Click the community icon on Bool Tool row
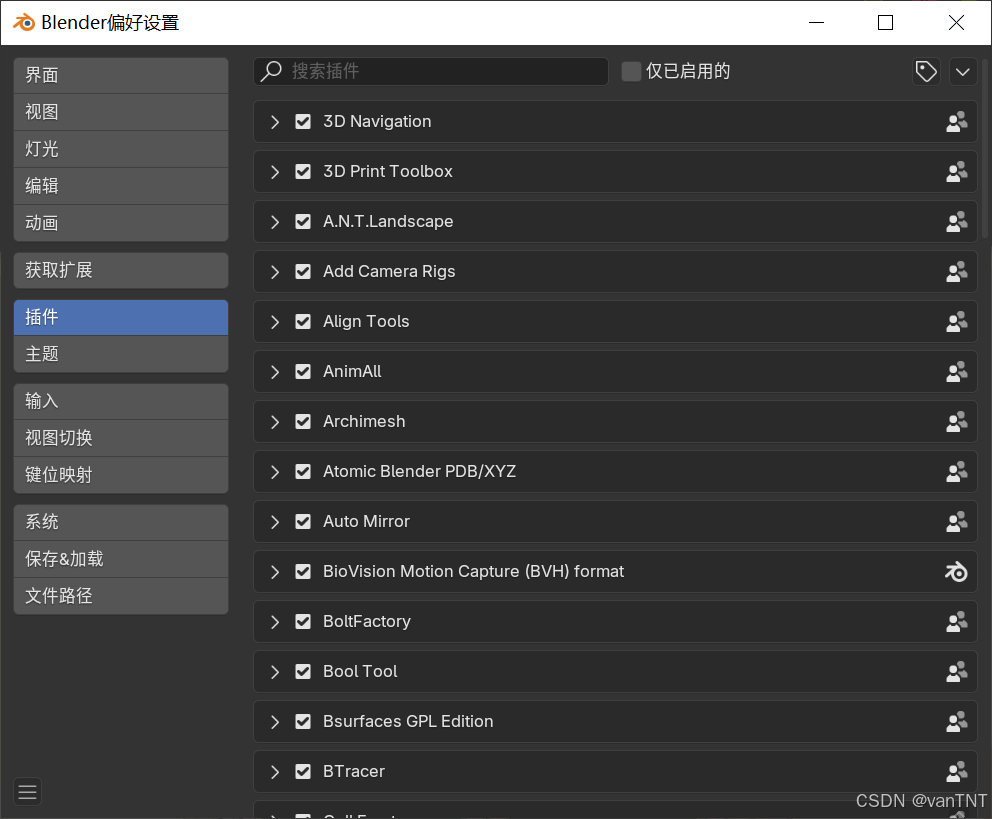 pos(957,672)
